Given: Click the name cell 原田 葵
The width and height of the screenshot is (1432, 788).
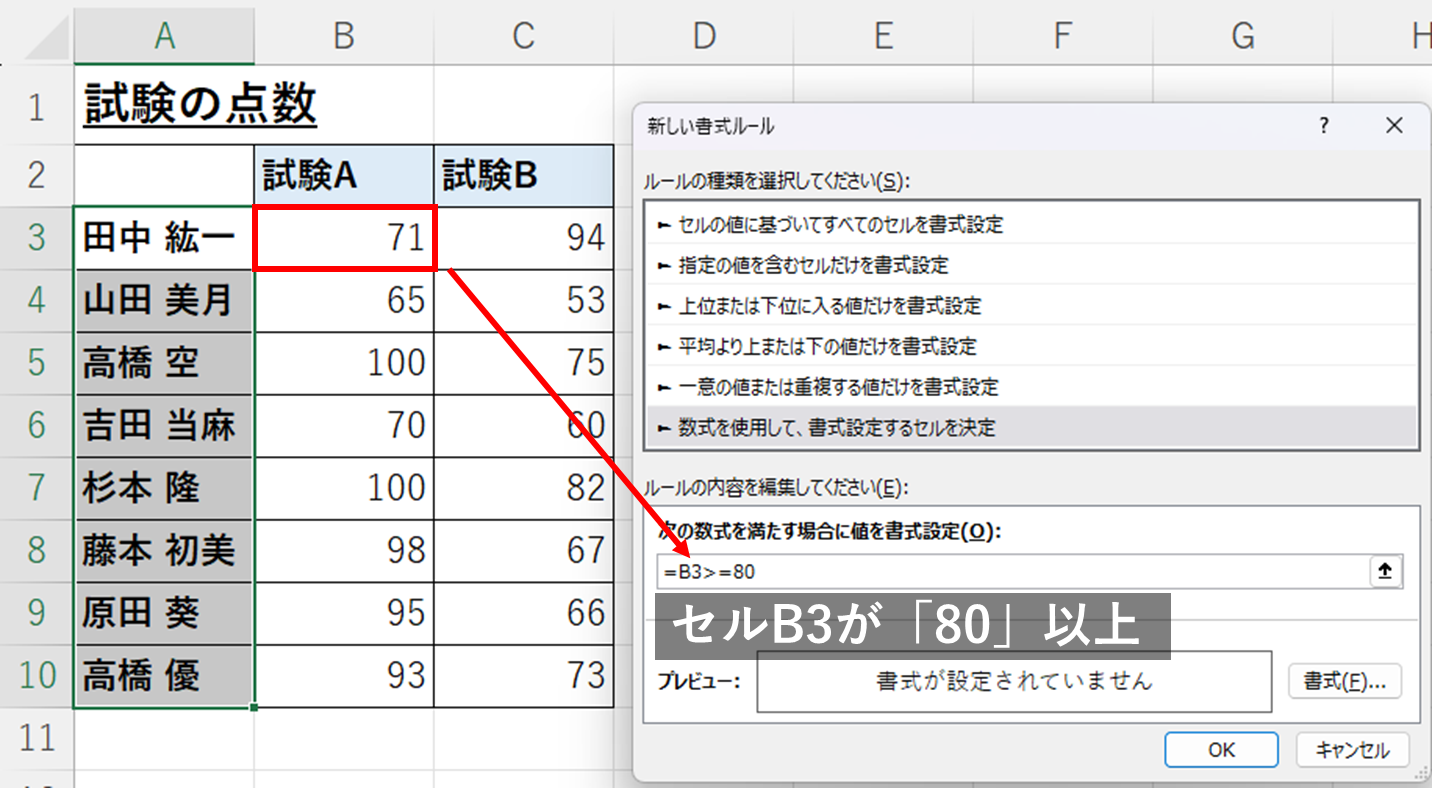Looking at the screenshot, I should (x=164, y=613).
